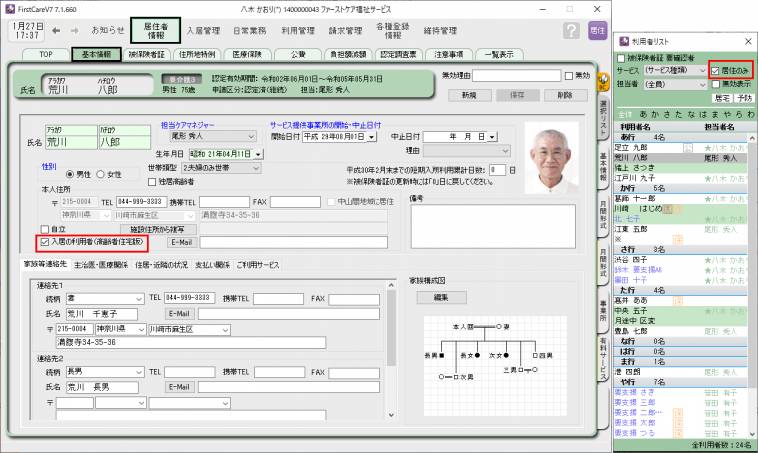Image resolution: width=758 pixels, height=453 pixels.
Task: Expand the 世帯類型 dropdown
Action: pos(255,170)
